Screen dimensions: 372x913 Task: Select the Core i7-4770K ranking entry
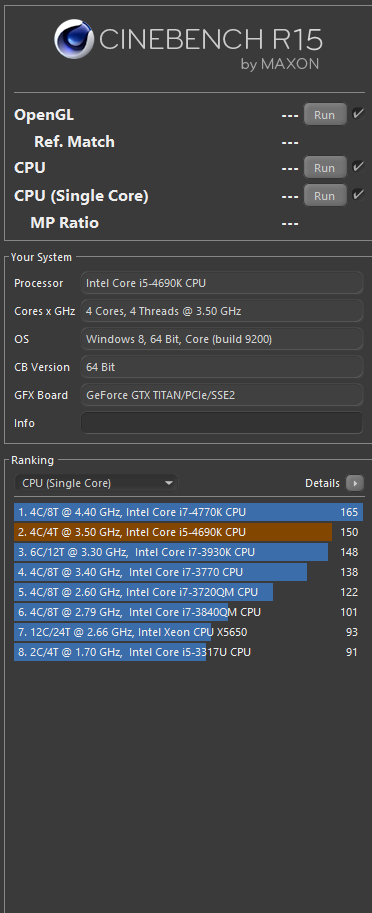[189, 512]
